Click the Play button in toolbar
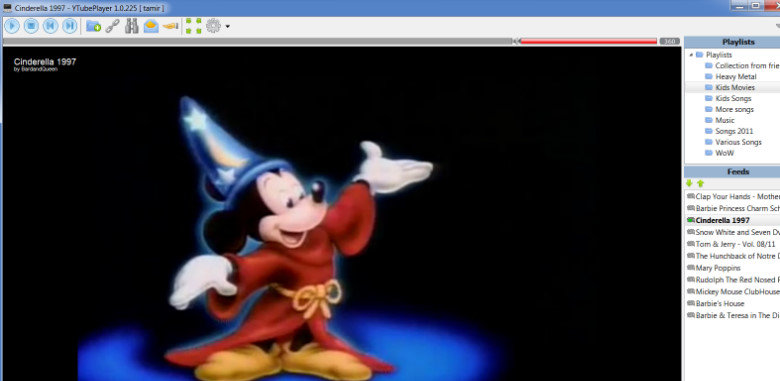The height and width of the screenshot is (381, 780). point(12,26)
